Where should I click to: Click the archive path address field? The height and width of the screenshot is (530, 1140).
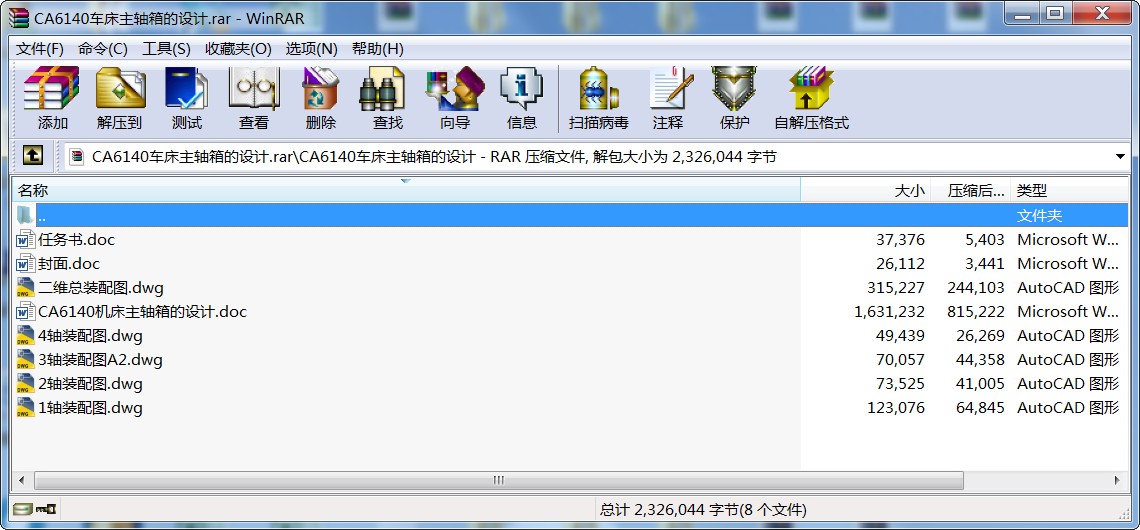pos(596,156)
